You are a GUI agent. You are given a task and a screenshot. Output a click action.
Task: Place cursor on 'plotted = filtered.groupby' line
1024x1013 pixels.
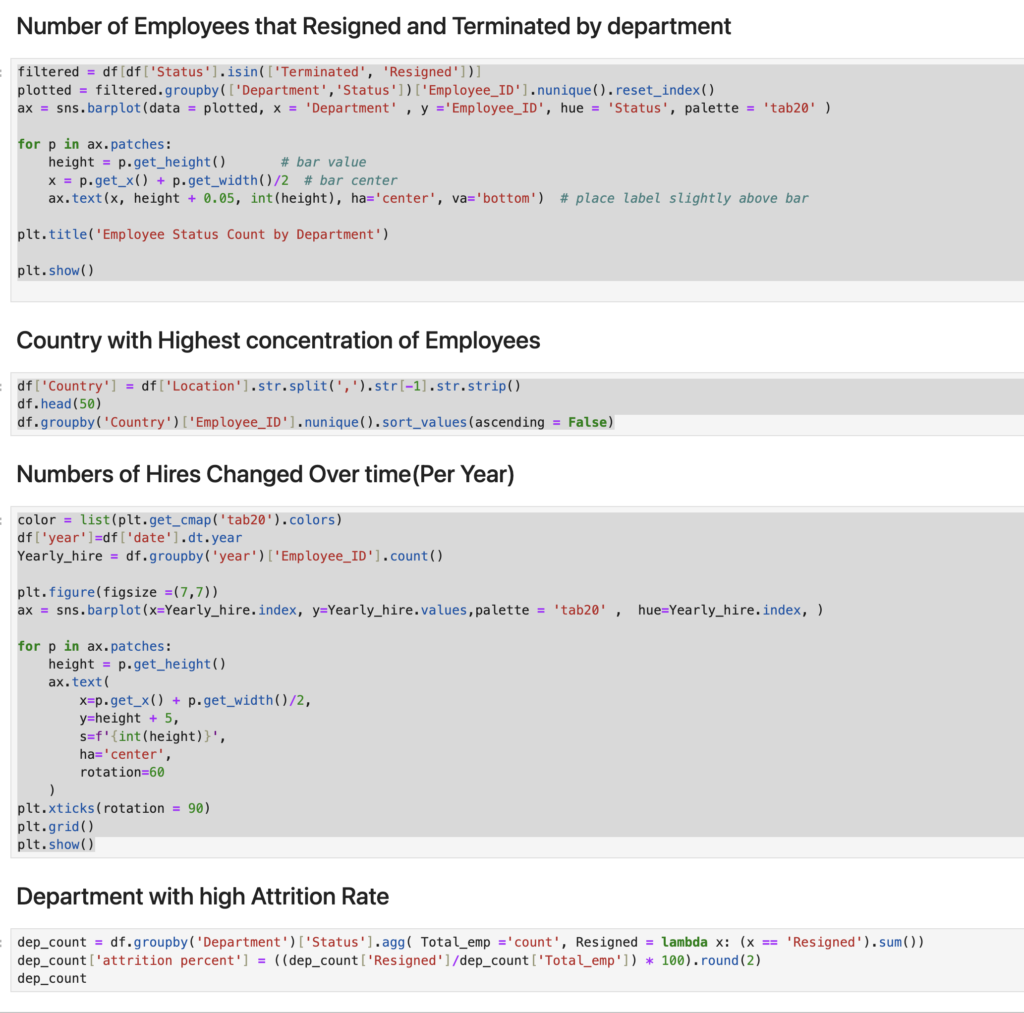click(365, 90)
